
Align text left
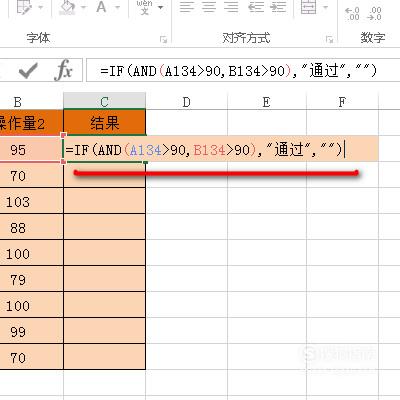click(186, 7)
